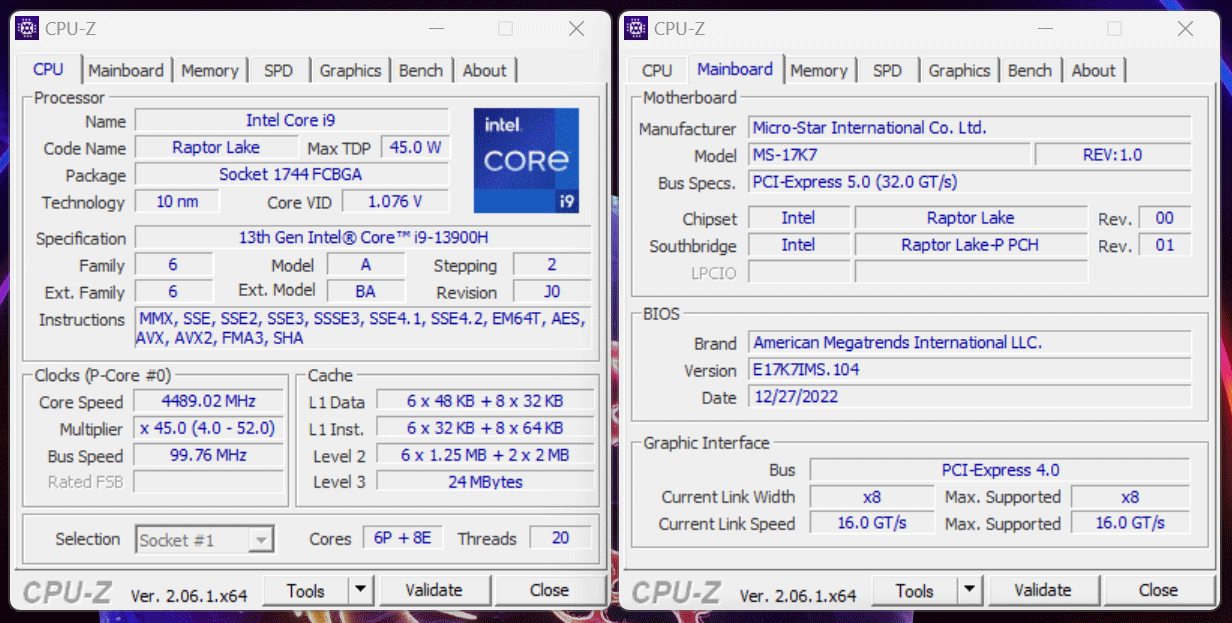Click BIOS Brand American Megatrends field
The width and height of the screenshot is (1232, 623).
pos(970,343)
